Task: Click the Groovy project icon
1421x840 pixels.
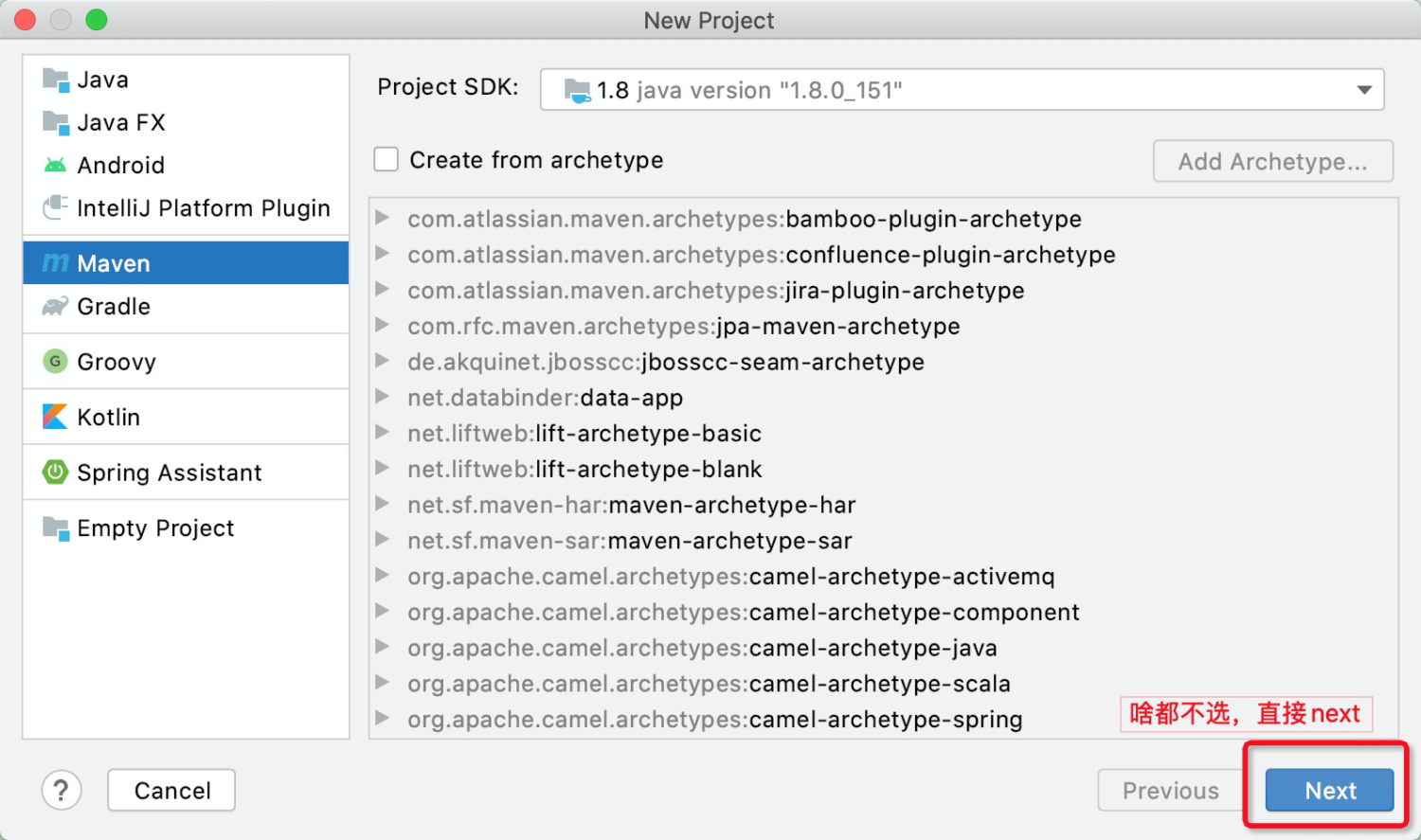Action: [x=56, y=362]
